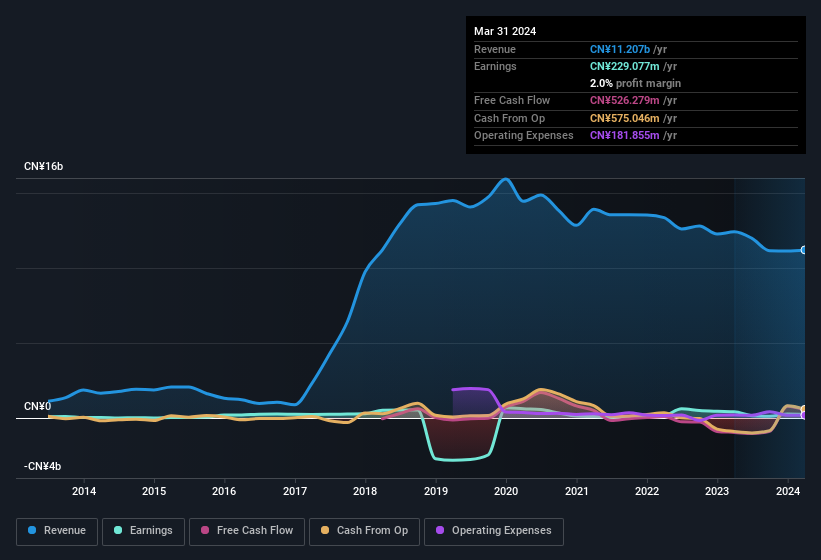Click the CN¥575.046m cash from op value
Screen dimensions: 821x560
(x=625, y=118)
